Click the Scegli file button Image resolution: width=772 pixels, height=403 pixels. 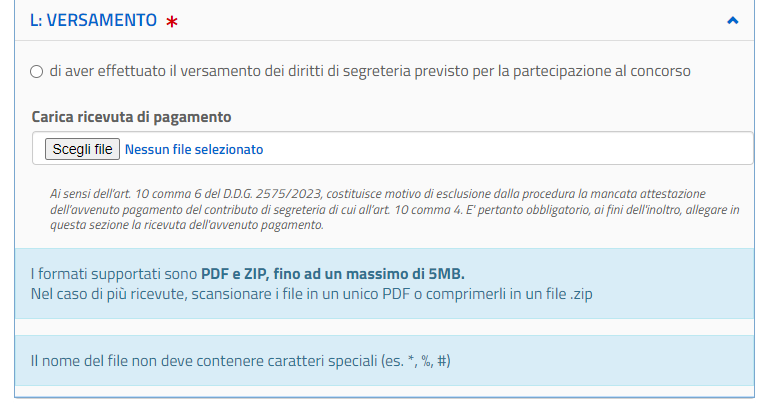click(x=82, y=149)
